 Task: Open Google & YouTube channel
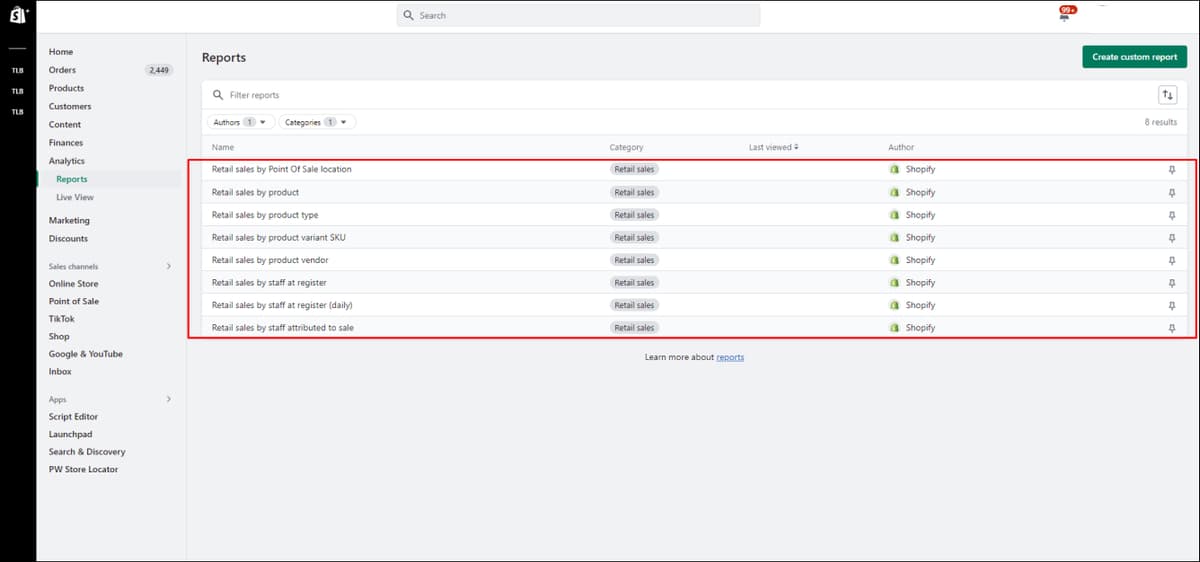(86, 354)
